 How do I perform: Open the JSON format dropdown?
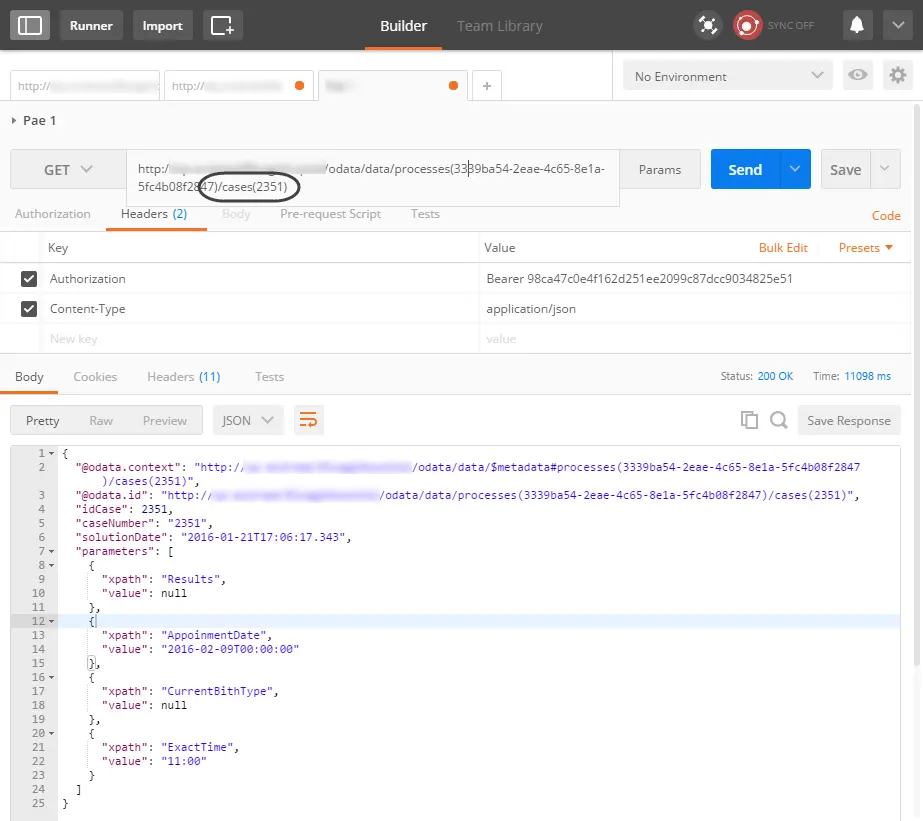coord(248,420)
